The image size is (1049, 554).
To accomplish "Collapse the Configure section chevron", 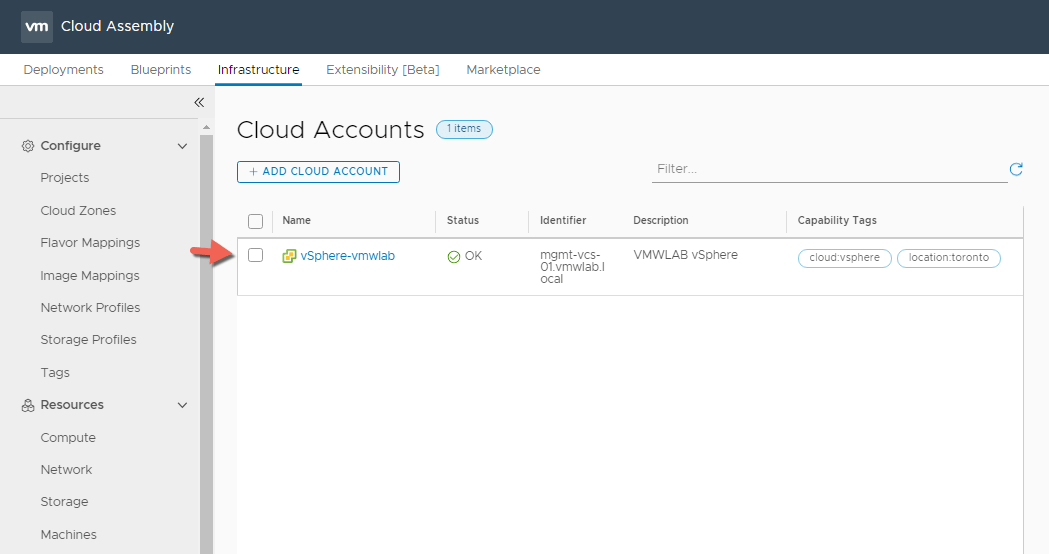I will tap(182, 146).
